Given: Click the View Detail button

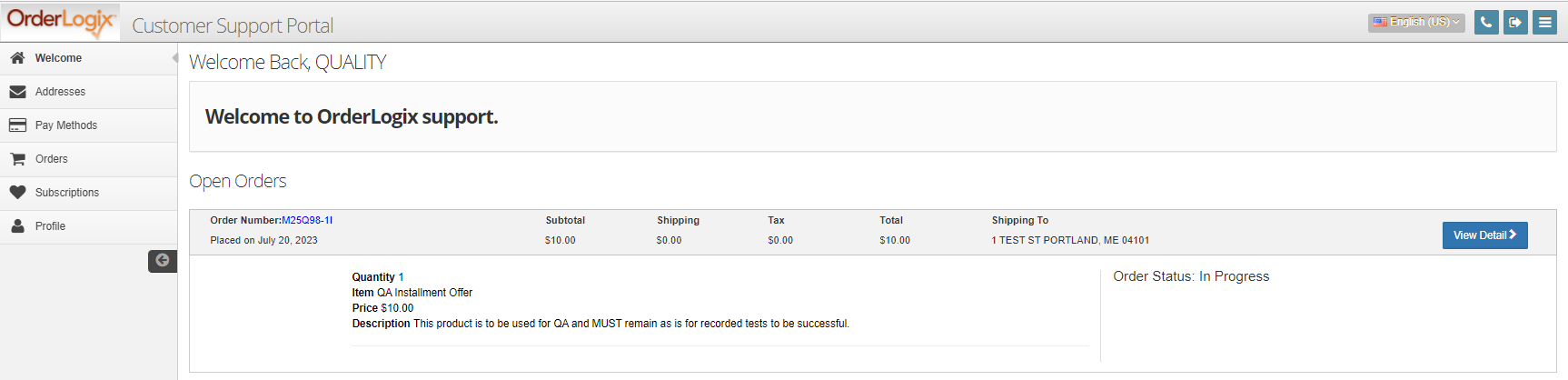Looking at the screenshot, I should [1484, 235].
